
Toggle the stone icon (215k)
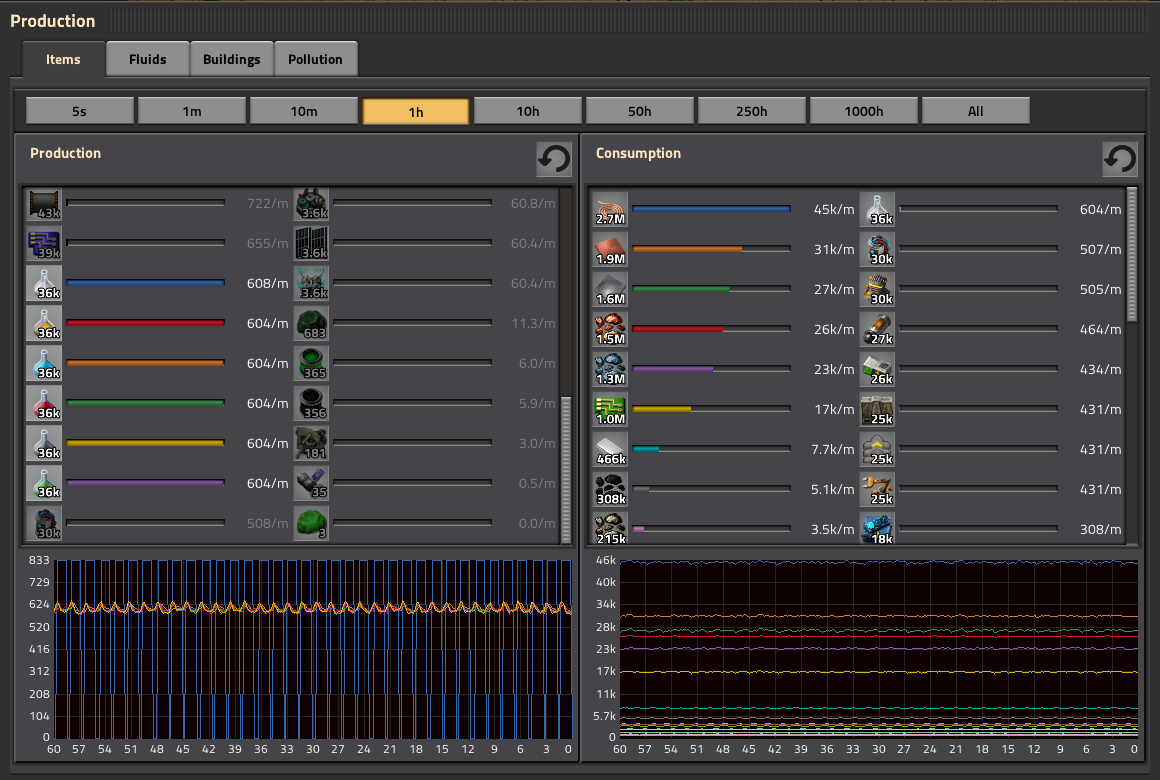610,528
